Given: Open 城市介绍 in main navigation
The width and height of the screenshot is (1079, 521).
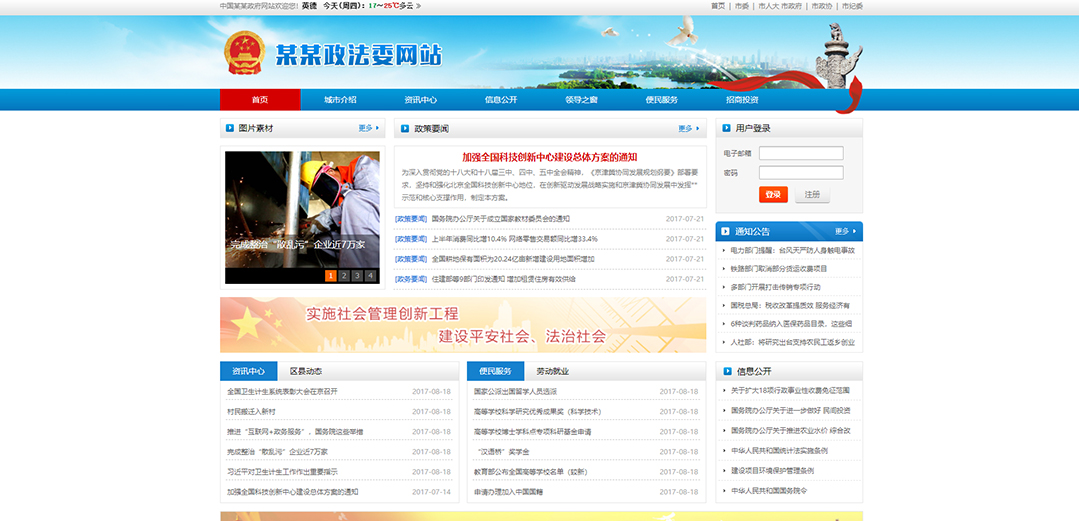Looking at the screenshot, I should click(340, 100).
